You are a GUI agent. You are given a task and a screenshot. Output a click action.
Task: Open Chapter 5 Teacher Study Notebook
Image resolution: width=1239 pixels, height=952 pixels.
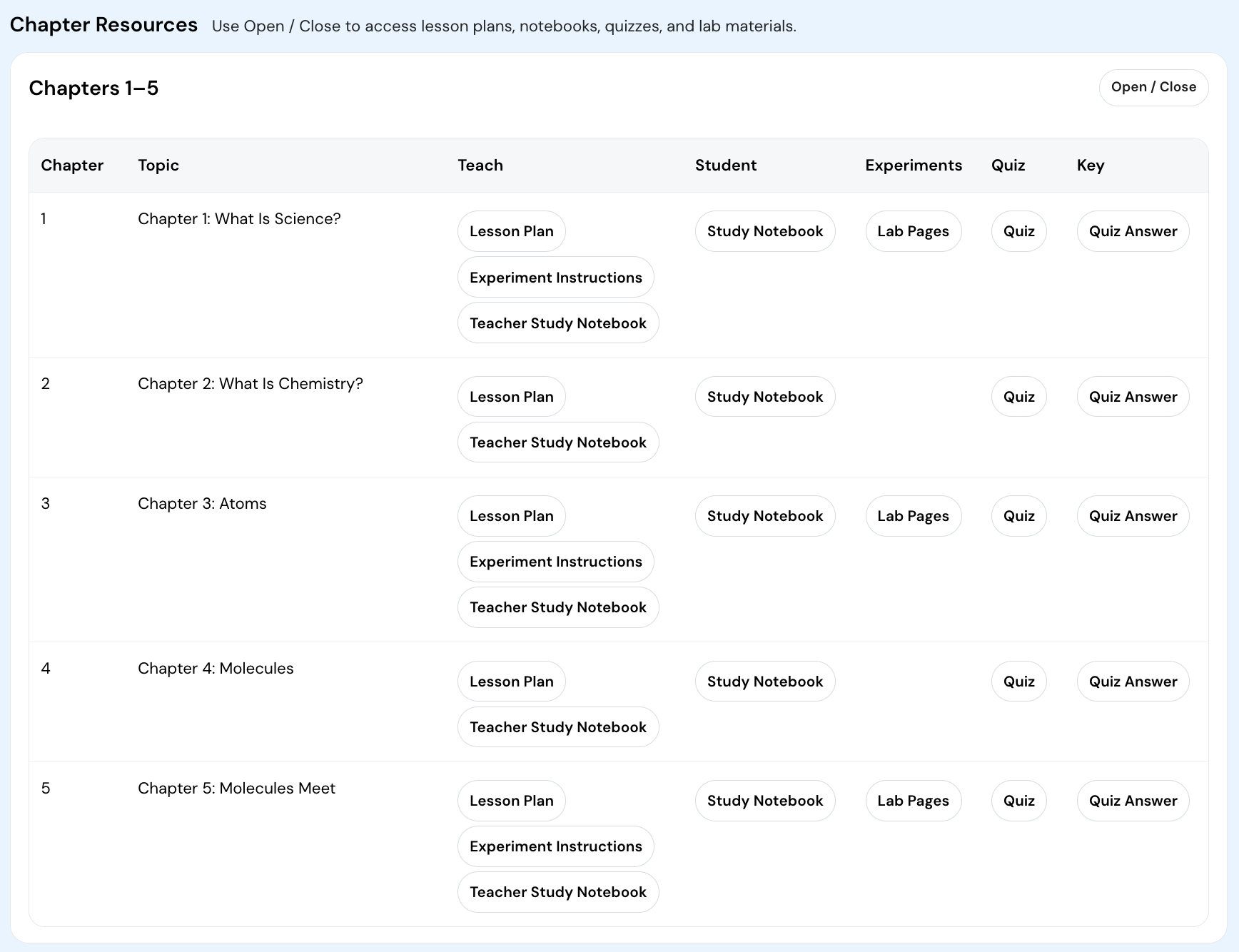click(x=557, y=892)
